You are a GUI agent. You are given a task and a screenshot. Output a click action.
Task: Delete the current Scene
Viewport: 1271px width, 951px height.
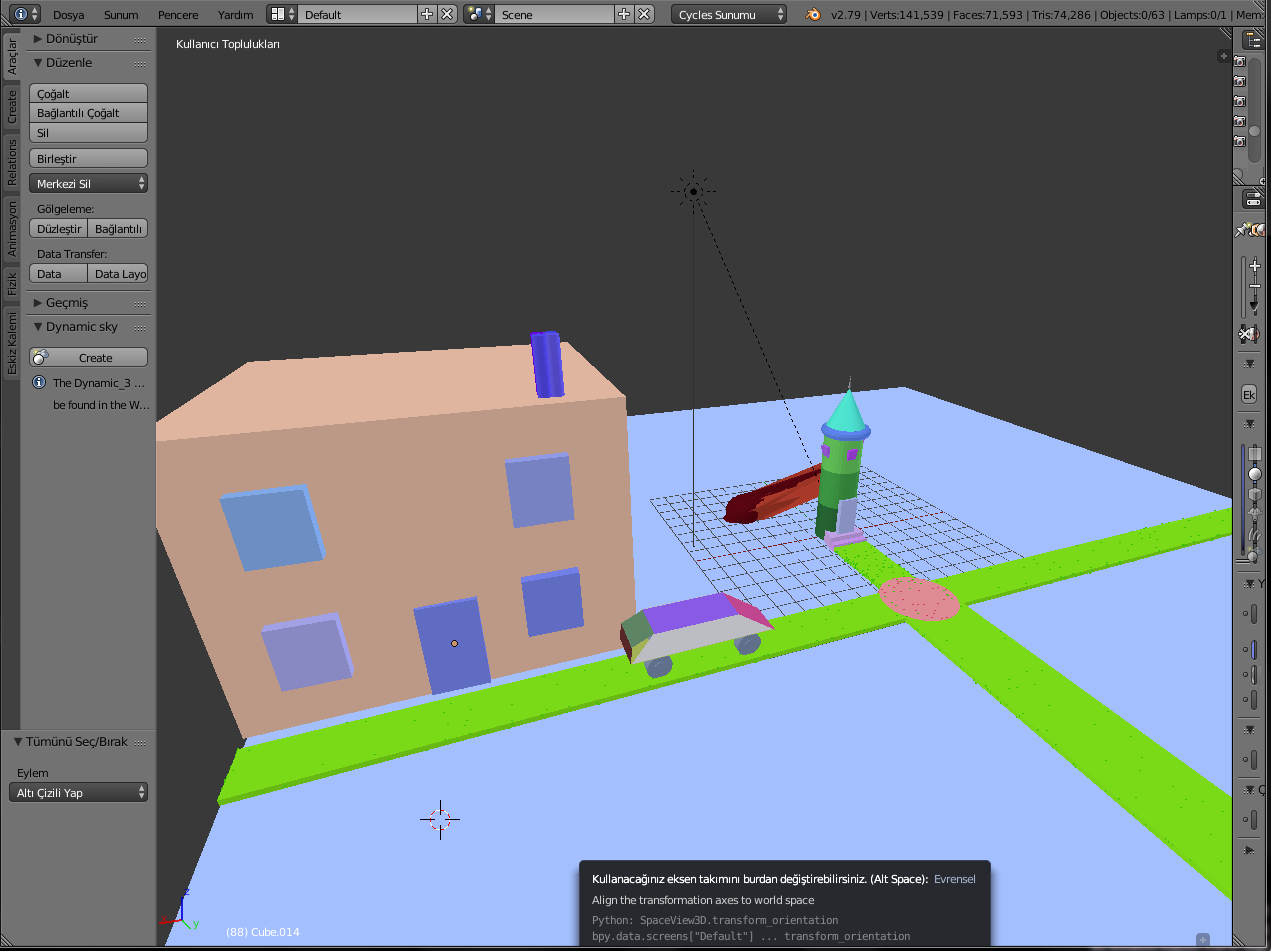[644, 14]
